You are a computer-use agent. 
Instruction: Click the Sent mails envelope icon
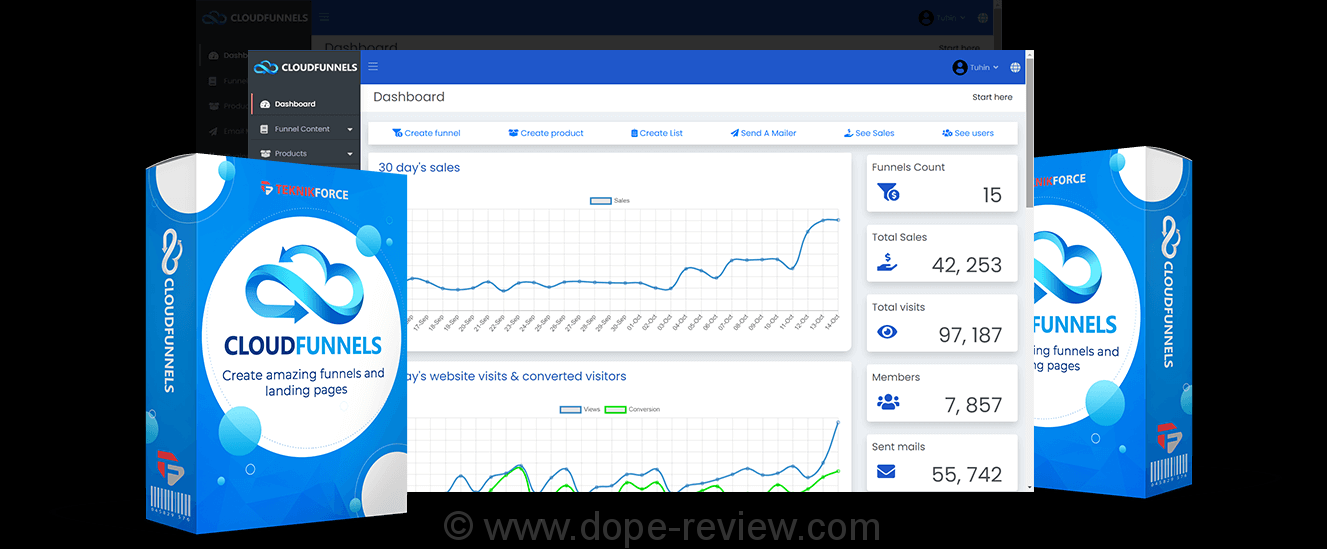(886, 472)
